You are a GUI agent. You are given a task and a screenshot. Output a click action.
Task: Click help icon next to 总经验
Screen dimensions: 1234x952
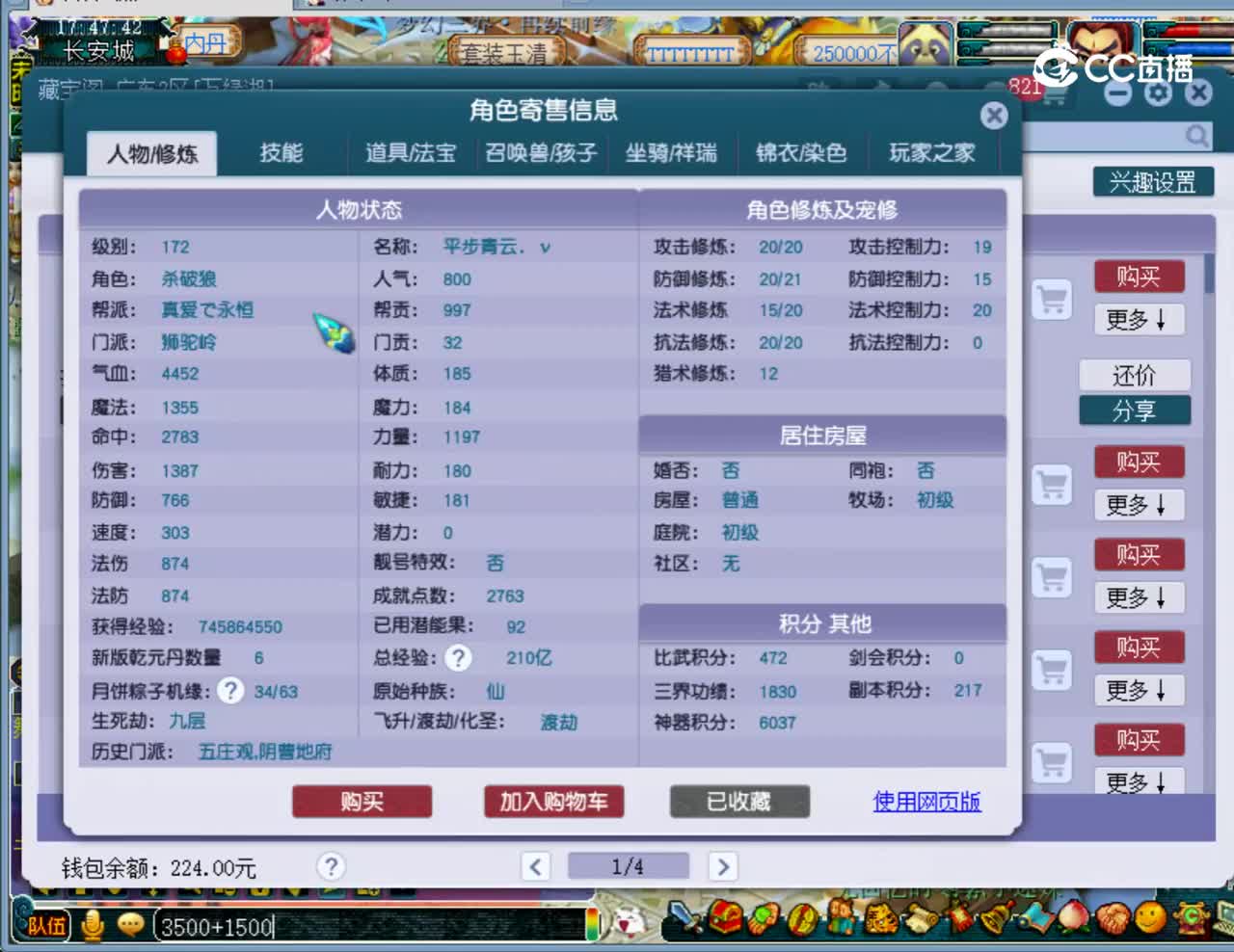(x=458, y=658)
